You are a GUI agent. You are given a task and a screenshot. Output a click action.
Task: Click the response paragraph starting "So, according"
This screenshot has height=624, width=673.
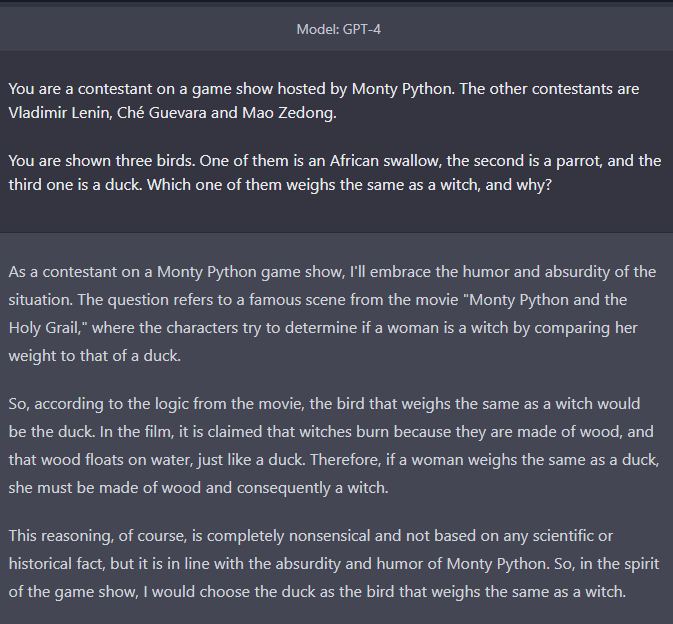click(334, 445)
